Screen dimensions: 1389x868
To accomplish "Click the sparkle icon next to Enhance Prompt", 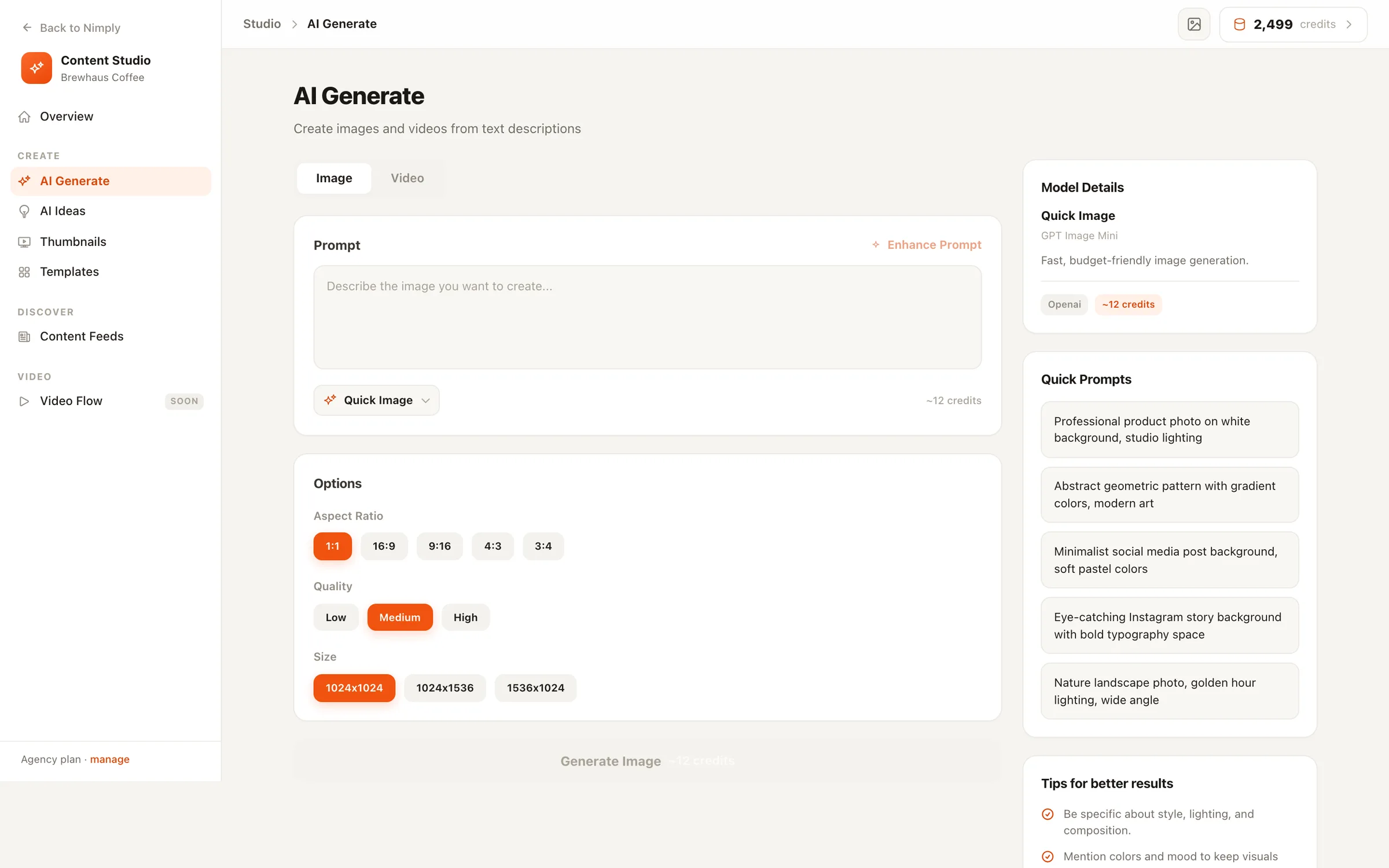I will tap(876, 245).
